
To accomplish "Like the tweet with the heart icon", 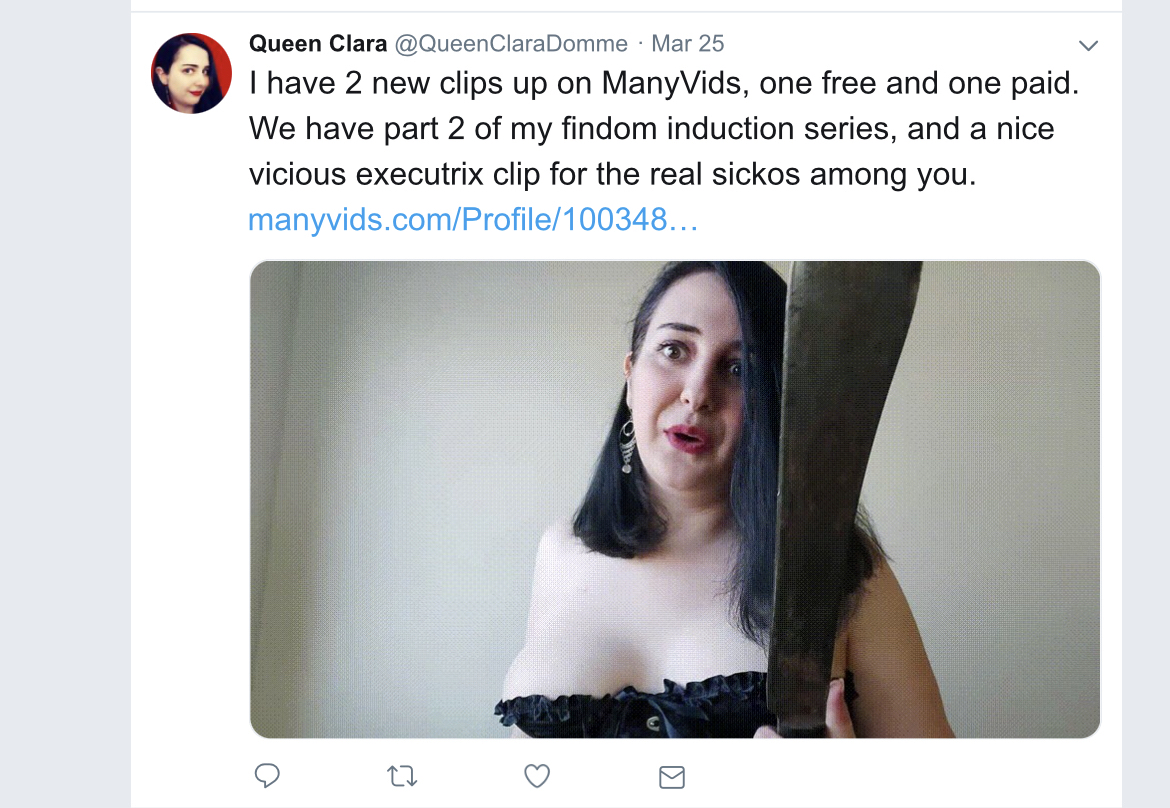I will point(536,776).
